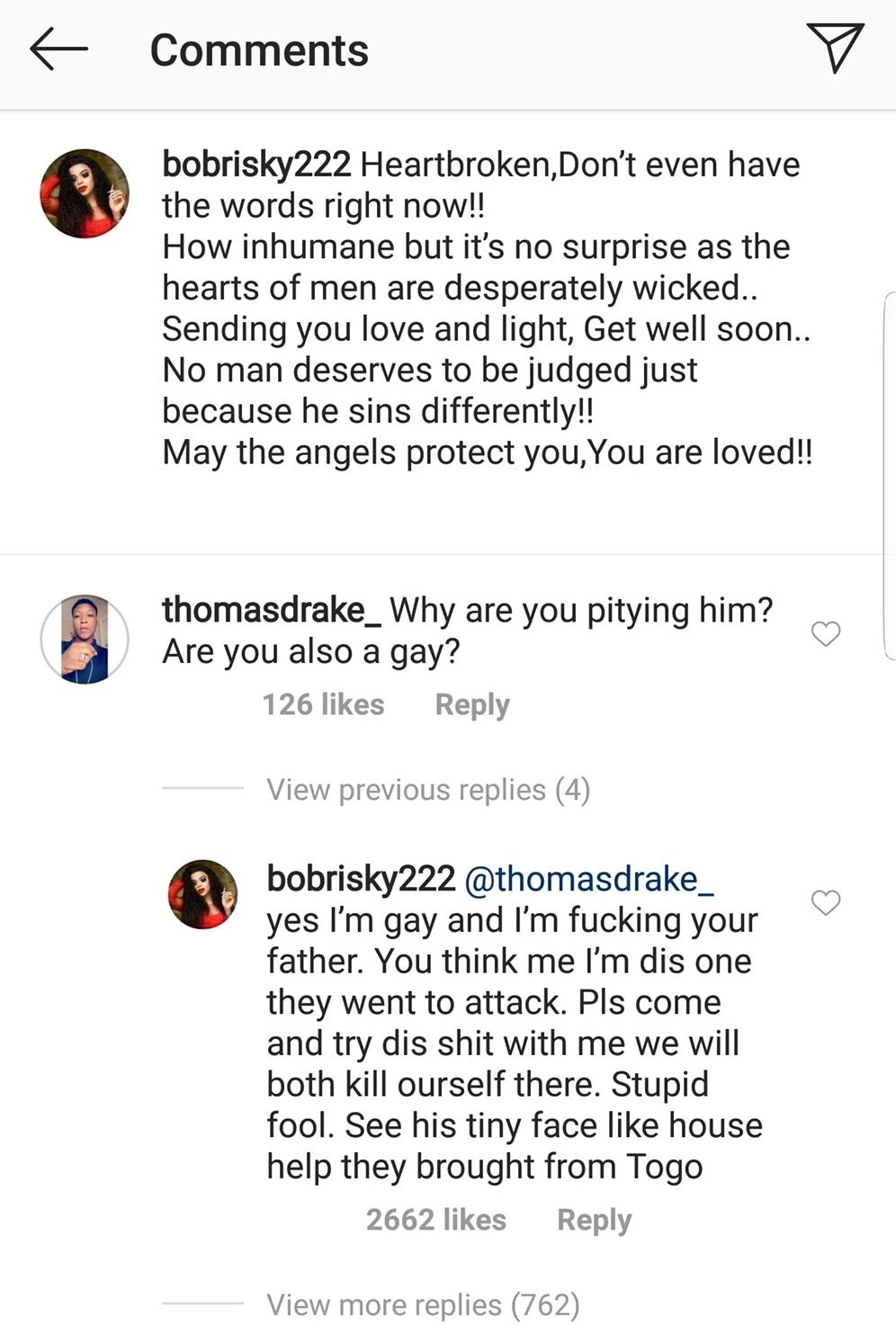Like bobrisky222's reply using heart icon

(x=825, y=902)
